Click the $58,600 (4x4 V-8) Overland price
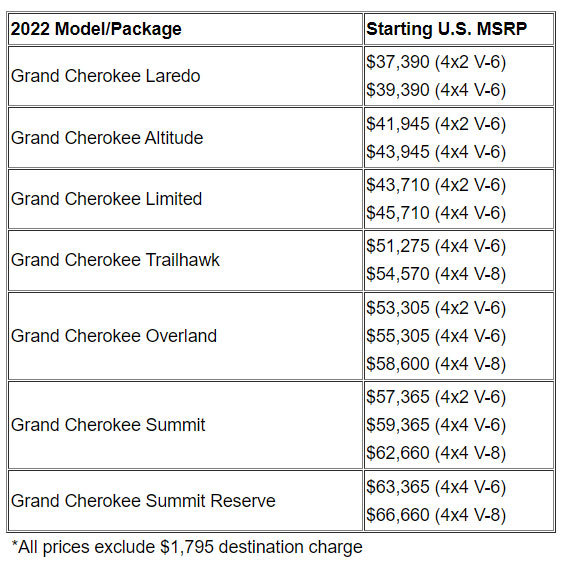The height and width of the screenshot is (562, 562). click(436, 364)
